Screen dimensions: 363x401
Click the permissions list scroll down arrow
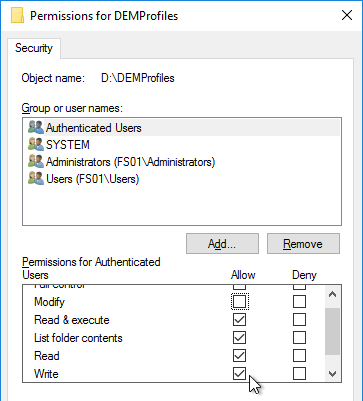(332, 374)
